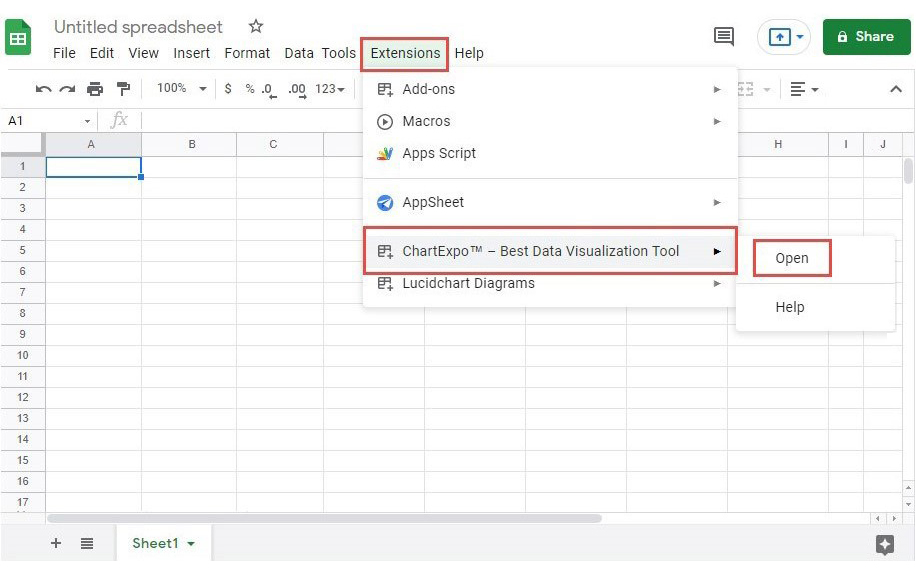Screen dimensions: 916x574
Task: Click the AppSheet paper plane icon
Action: pos(384,203)
